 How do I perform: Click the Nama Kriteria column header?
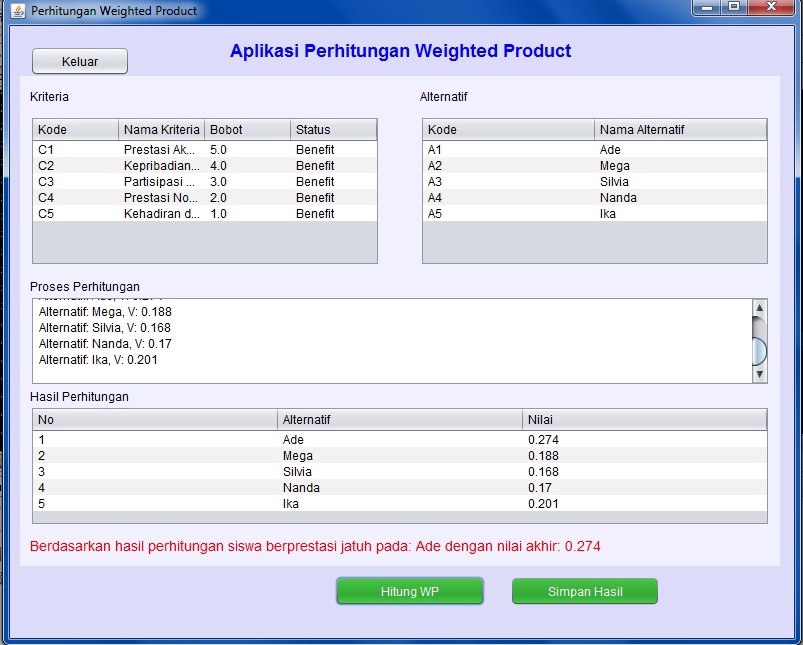point(161,129)
